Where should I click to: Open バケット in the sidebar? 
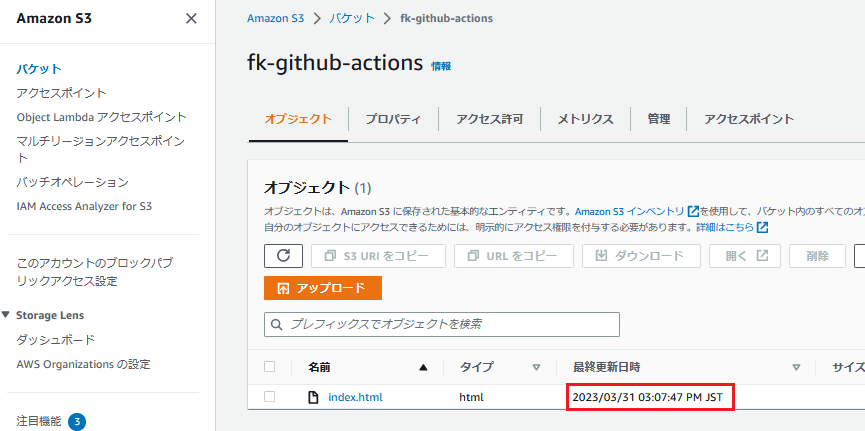(39, 69)
